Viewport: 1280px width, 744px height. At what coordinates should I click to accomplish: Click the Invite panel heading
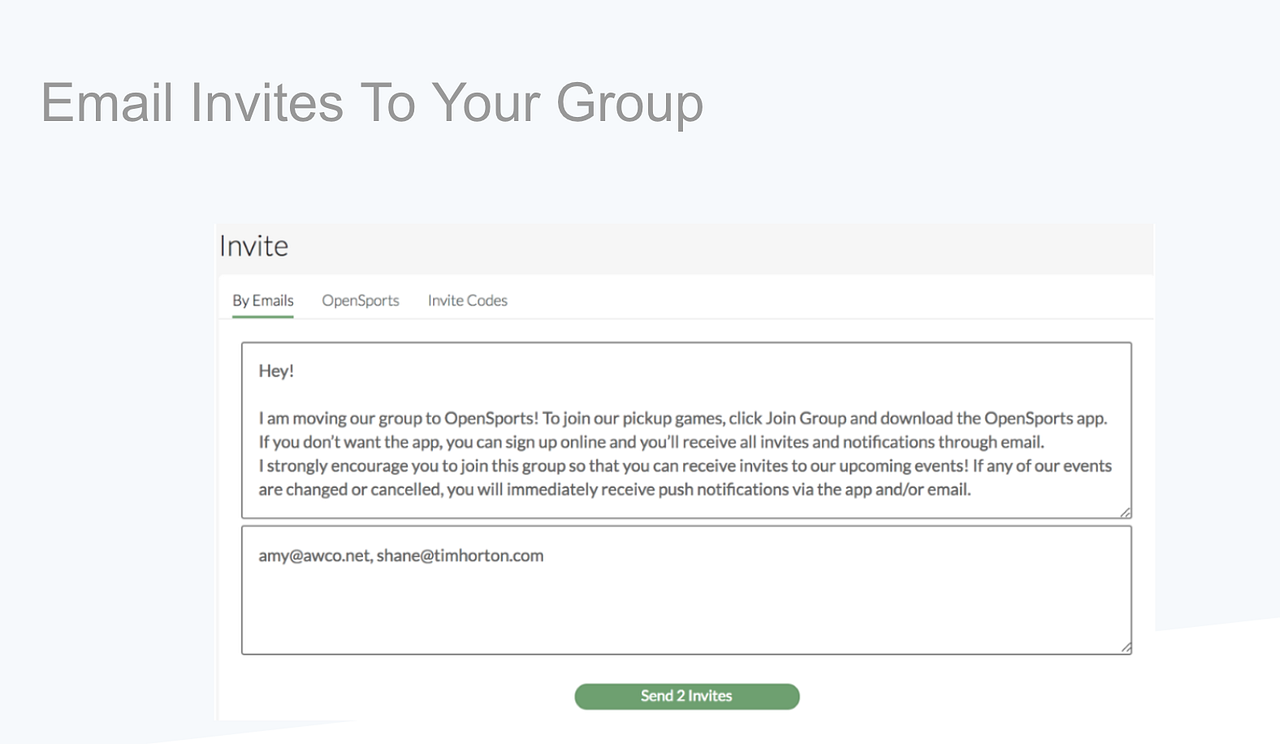pos(254,247)
